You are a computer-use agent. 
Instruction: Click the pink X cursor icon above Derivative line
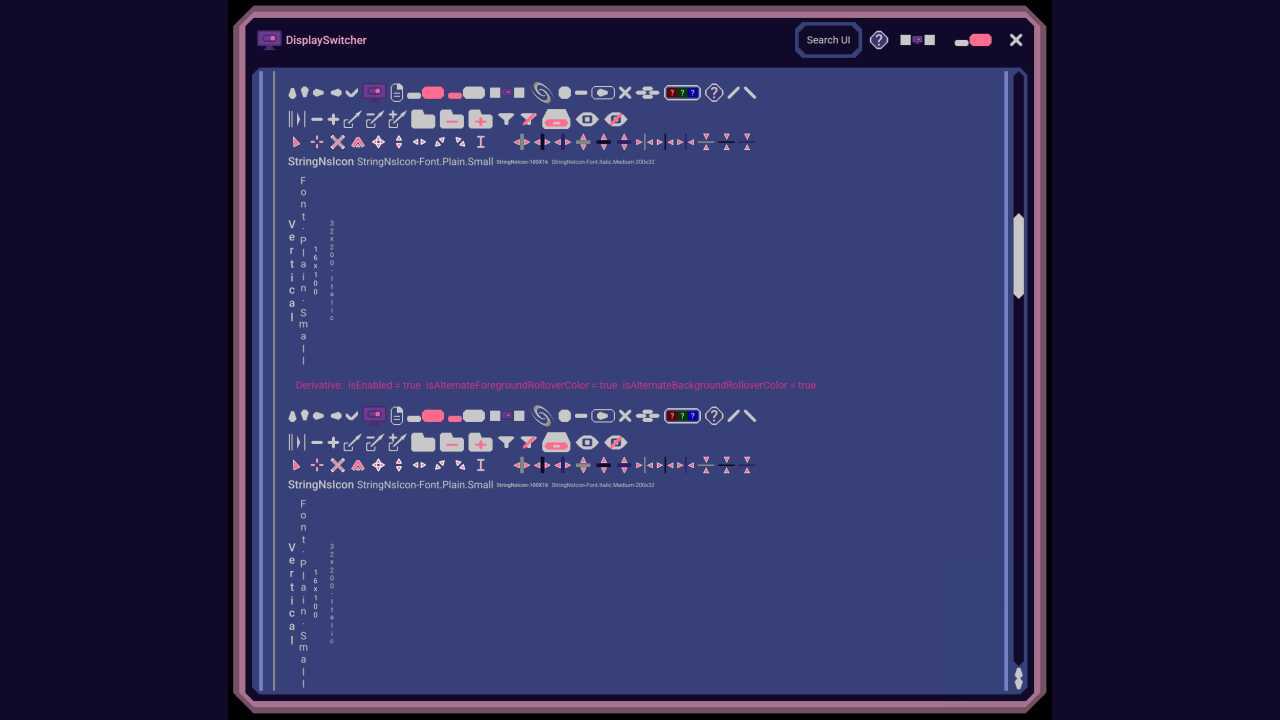point(338,142)
